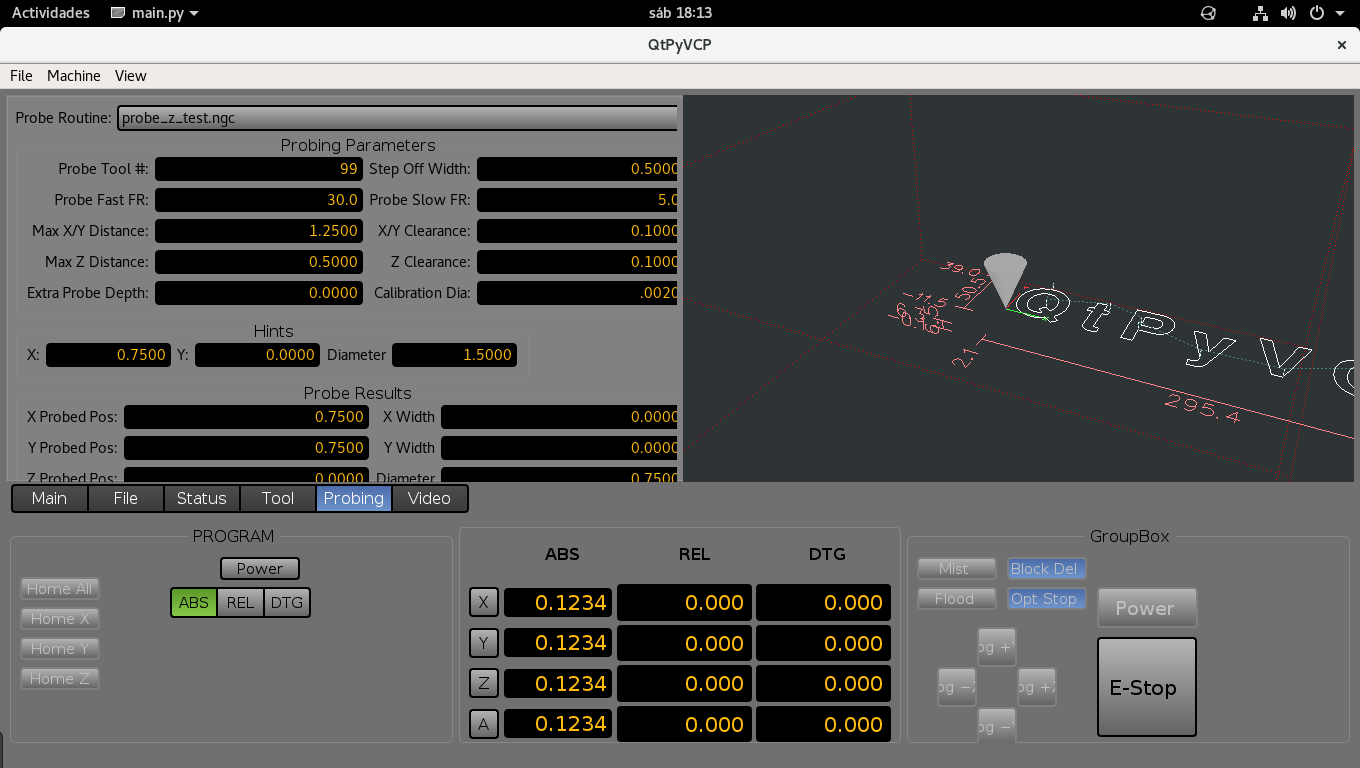Viewport: 1360px width, 768px height.
Task: Click the Z Clearance field
Action: click(x=578, y=262)
